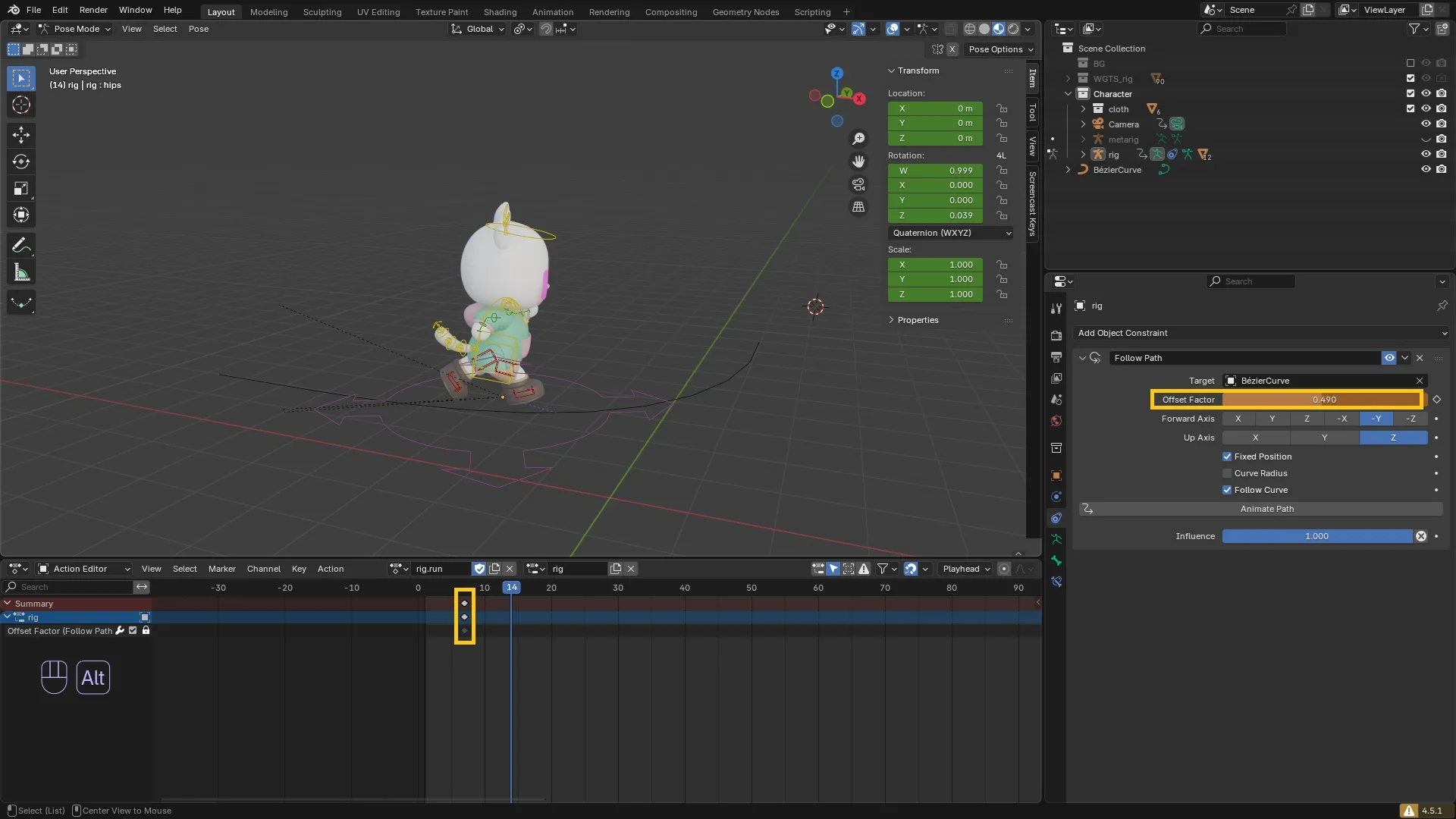Switch to the Animation workspace tab
1456x819 pixels.
[x=552, y=12]
